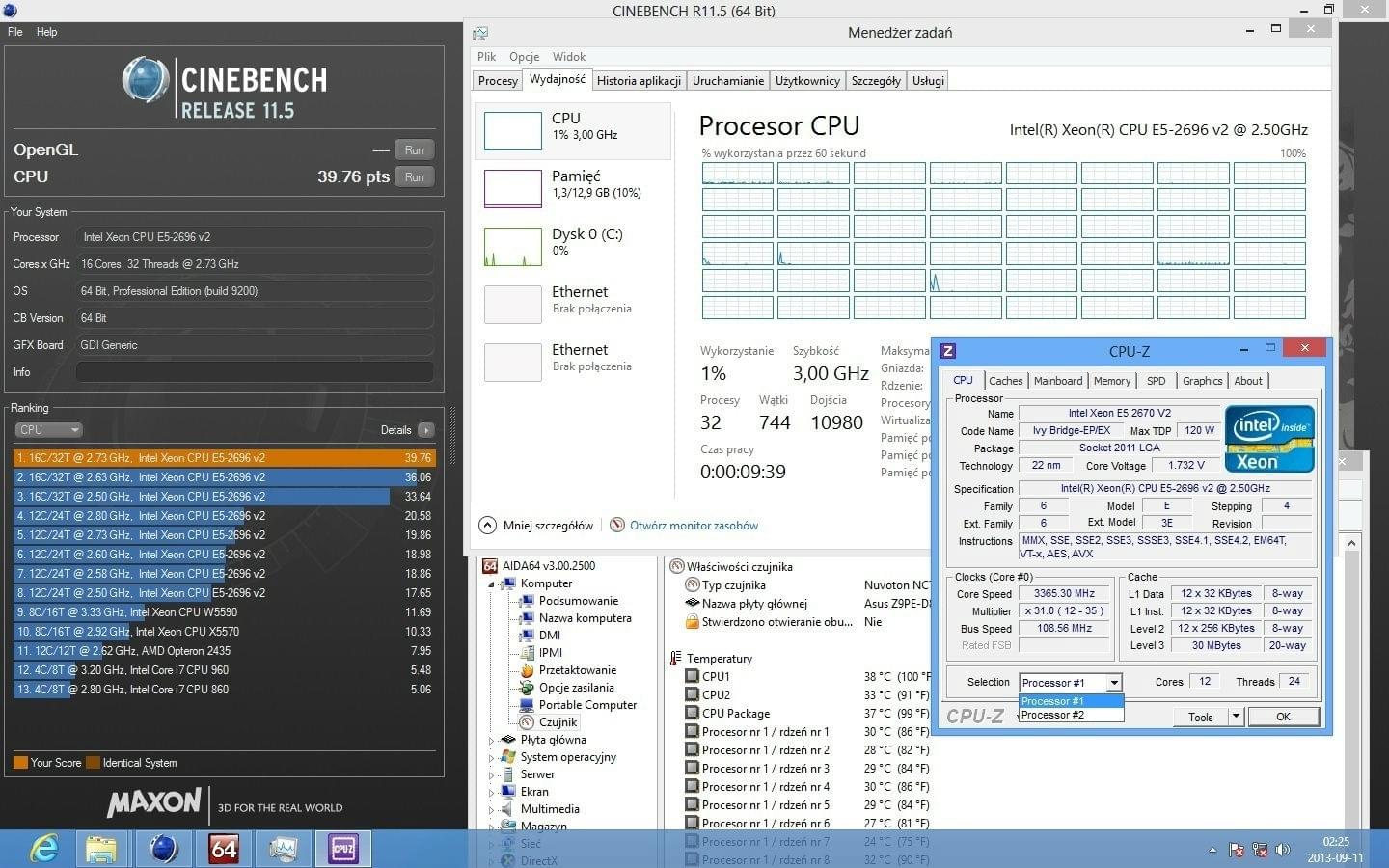
Task: Select Dysk 0 (C:) in sidebar
Action: [573, 246]
